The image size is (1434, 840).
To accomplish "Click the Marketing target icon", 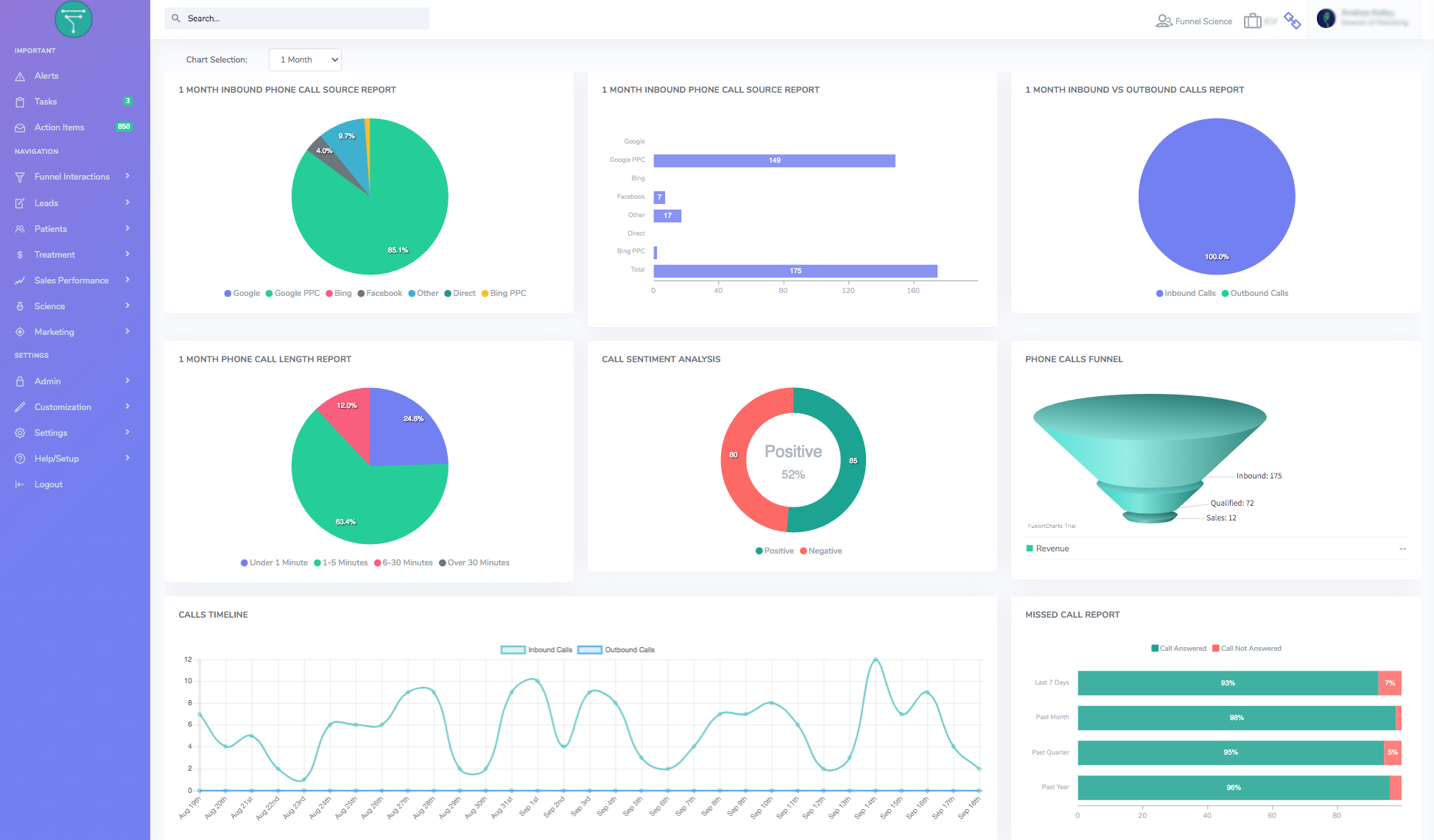I will [20, 332].
